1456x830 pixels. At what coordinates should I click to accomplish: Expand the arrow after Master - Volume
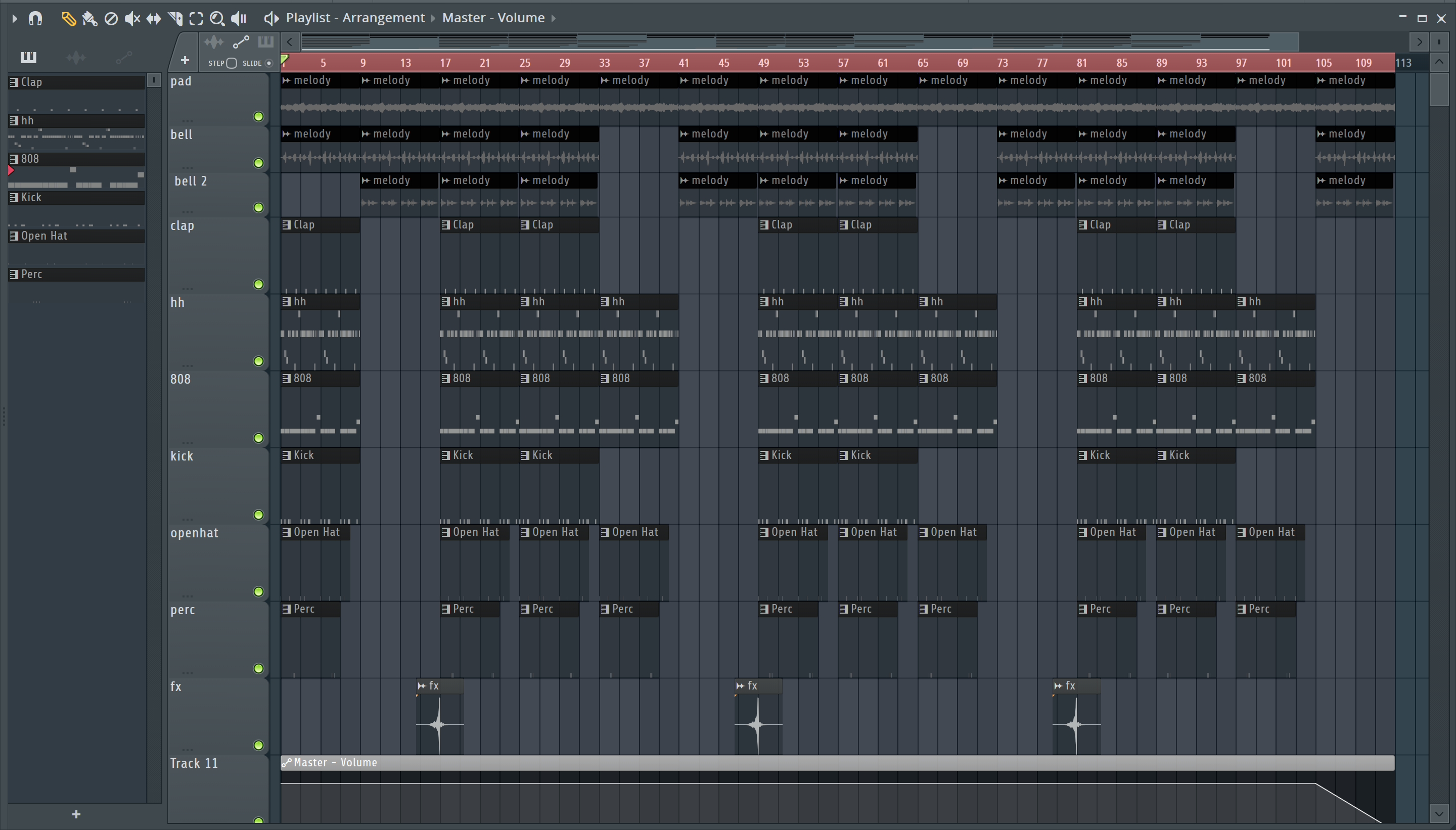[x=553, y=18]
